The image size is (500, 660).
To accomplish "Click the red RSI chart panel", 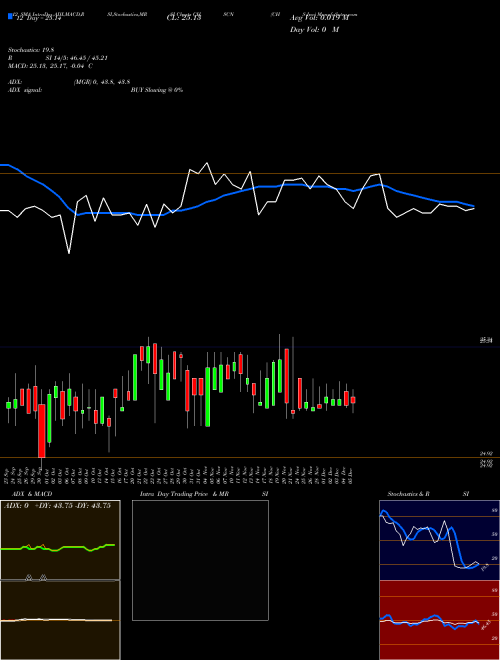I will [439, 620].
